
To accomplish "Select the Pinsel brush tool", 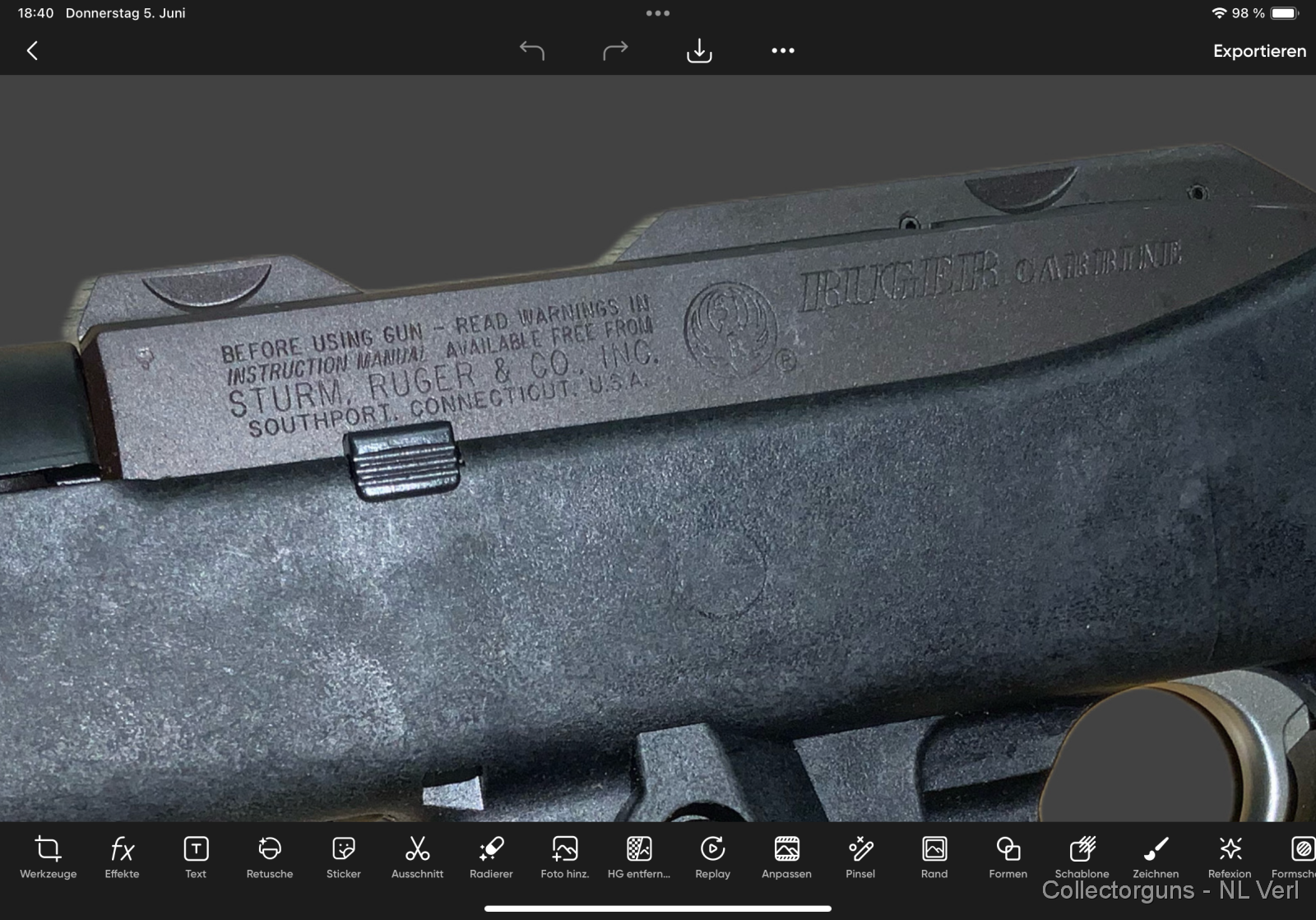I will (860, 857).
